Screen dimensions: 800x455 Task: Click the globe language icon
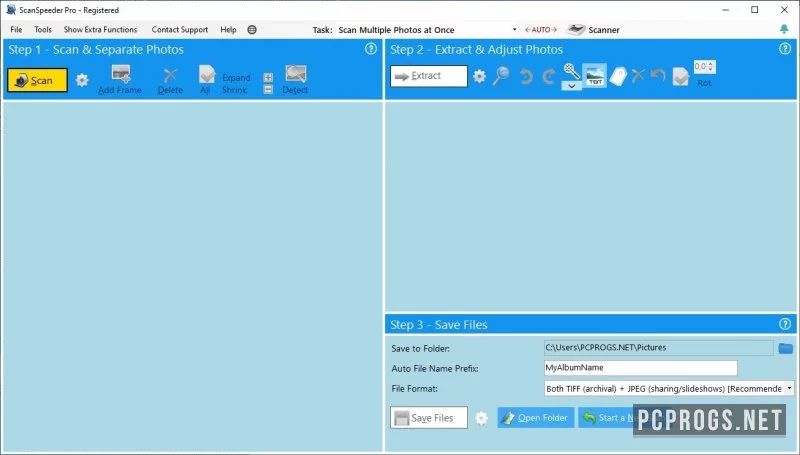(252, 30)
